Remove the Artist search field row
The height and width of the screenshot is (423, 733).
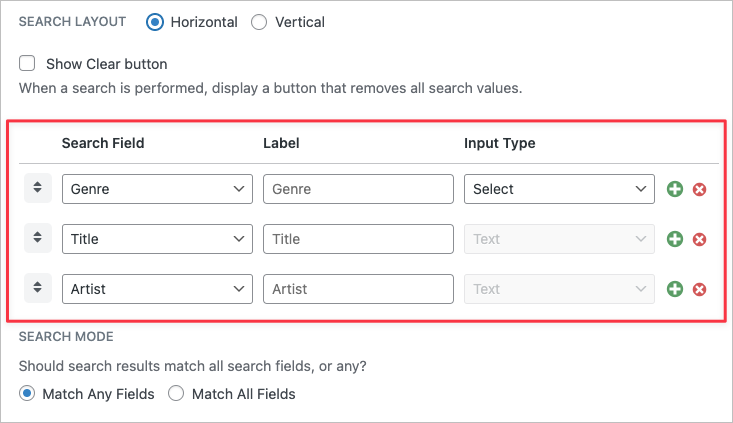[699, 289]
